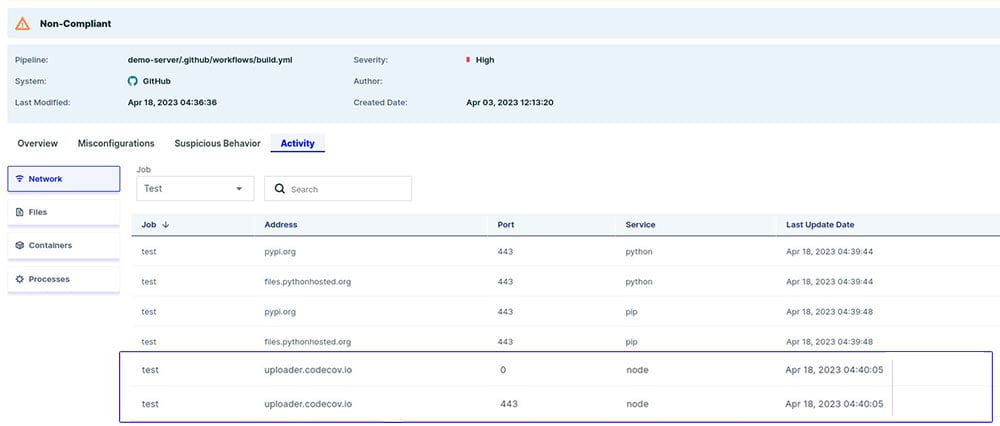Click node service in last row

click(x=637, y=404)
